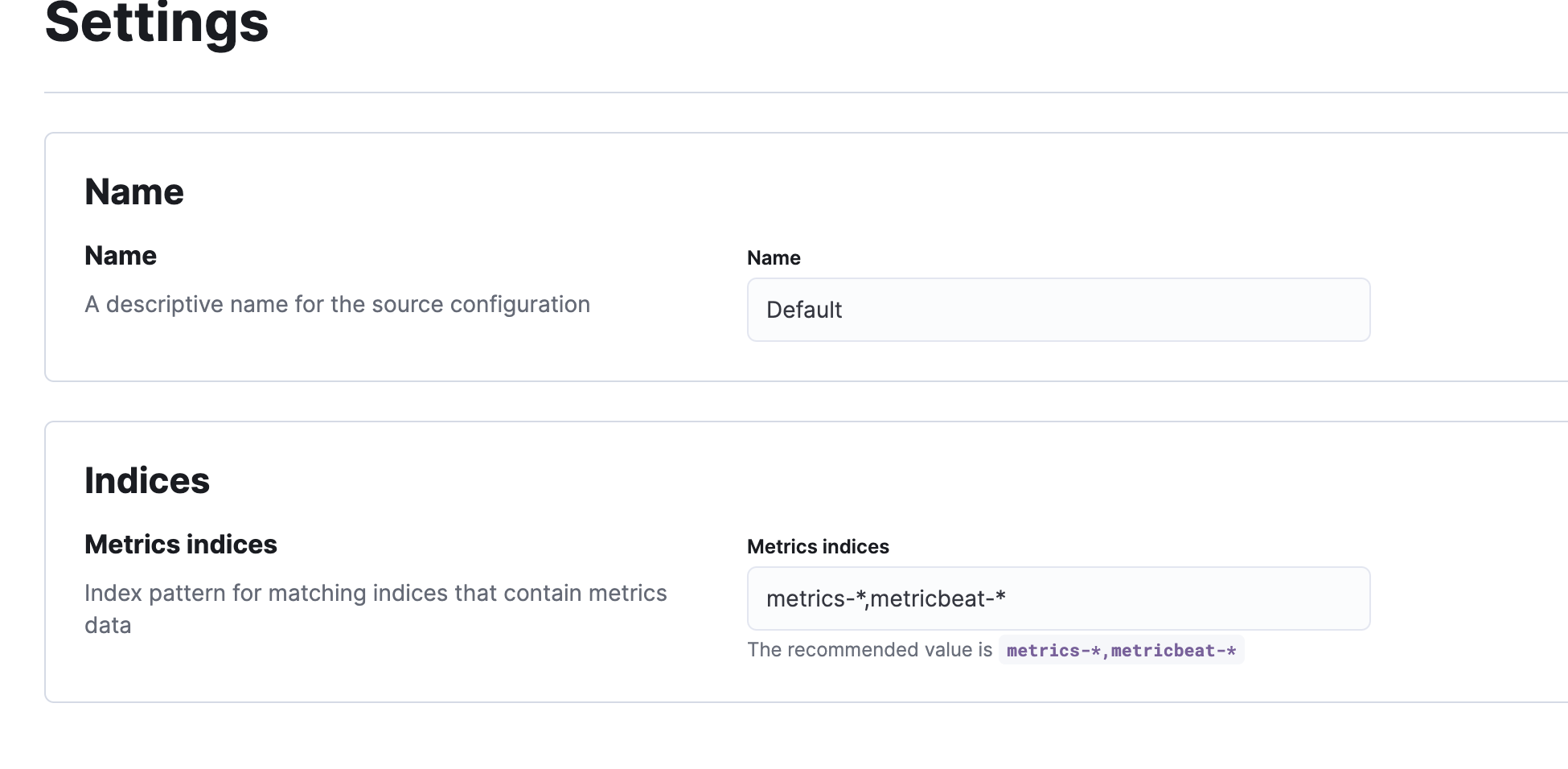Select the Metrics indices input field
This screenshot has width=1568, height=769.
(1057, 598)
